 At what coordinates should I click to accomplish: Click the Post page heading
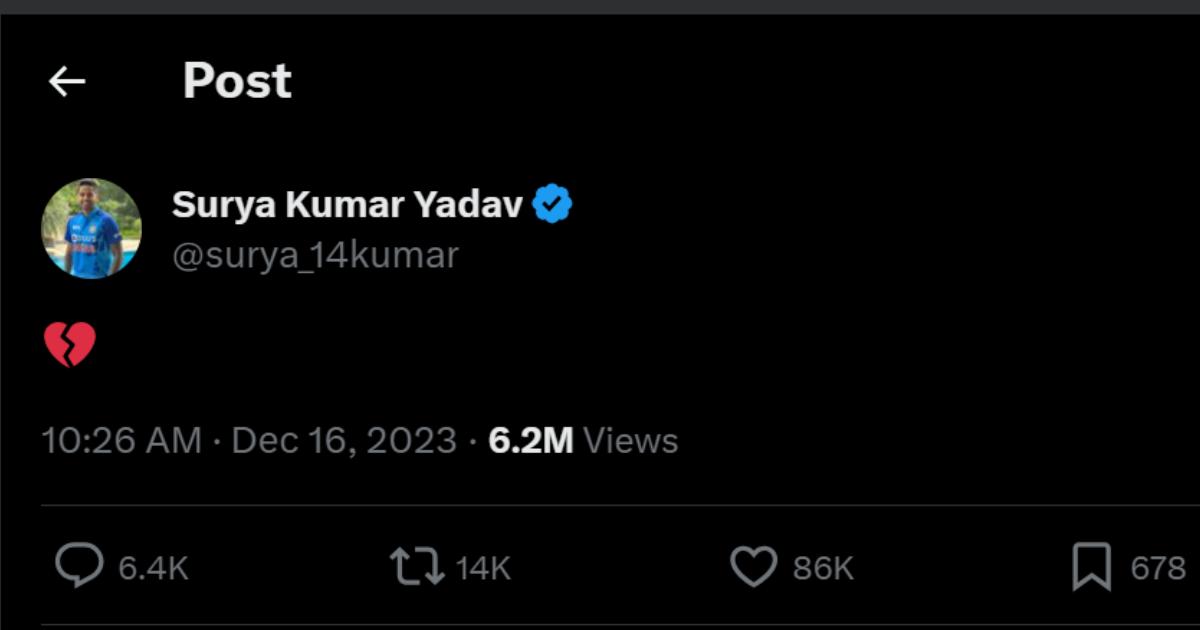pyautogui.click(x=237, y=82)
